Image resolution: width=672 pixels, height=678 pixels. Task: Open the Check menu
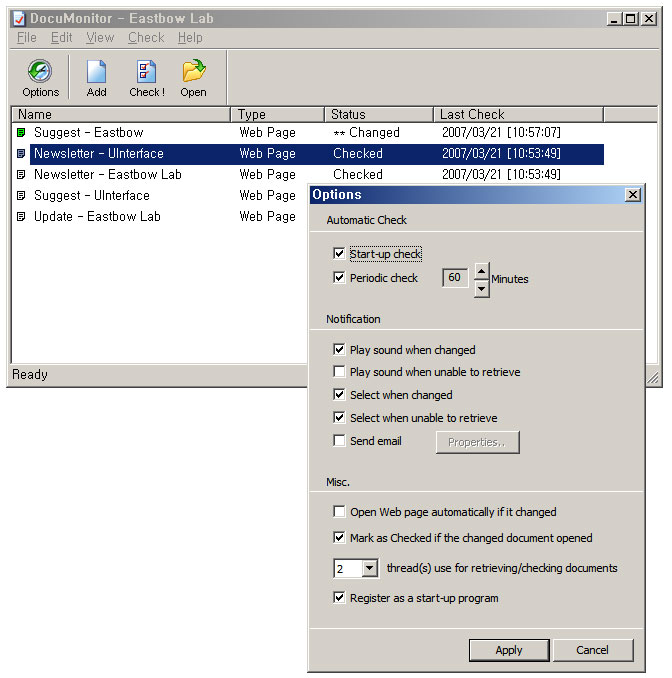pyautogui.click(x=146, y=38)
